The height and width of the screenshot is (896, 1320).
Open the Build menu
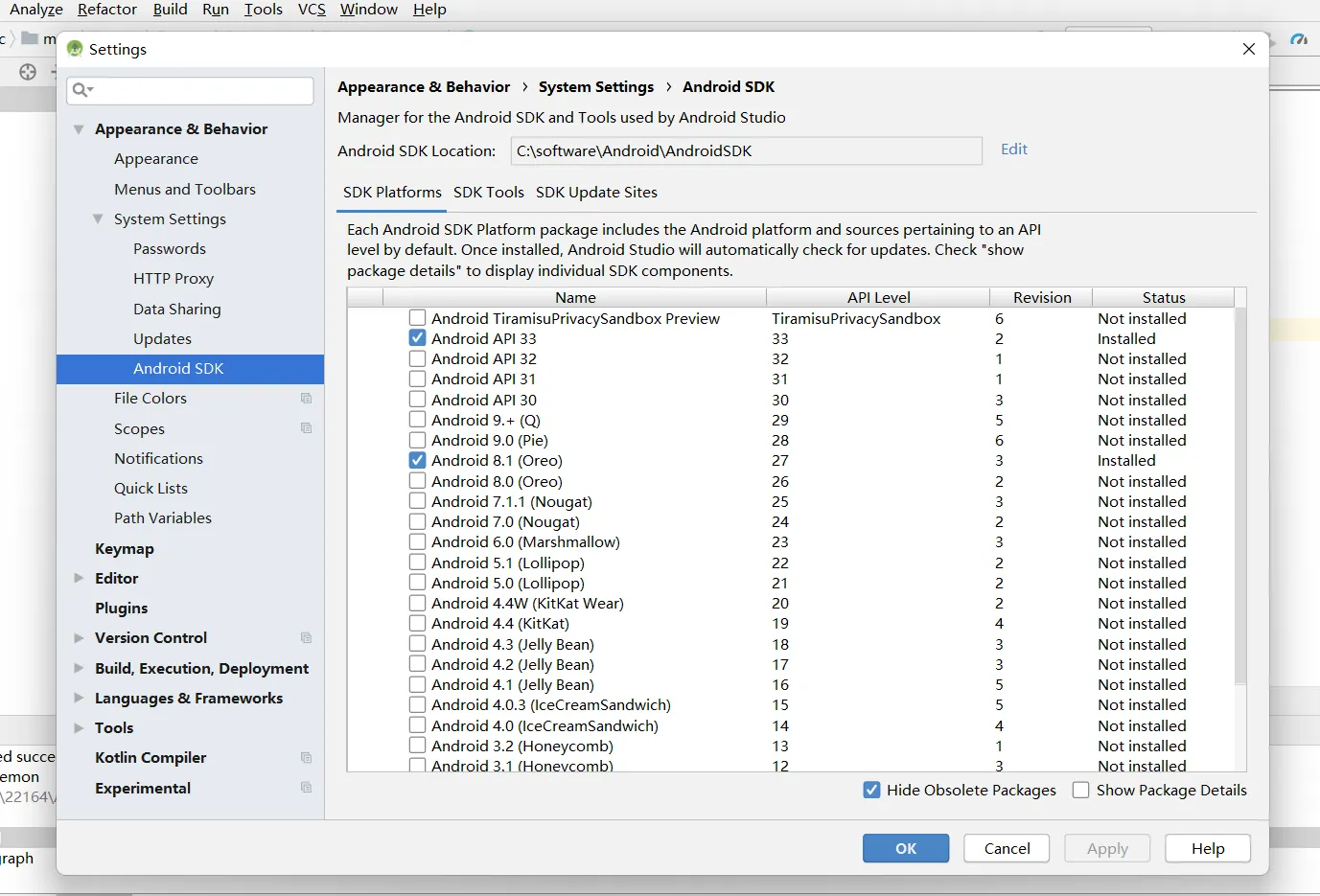(x=170, y=10)
